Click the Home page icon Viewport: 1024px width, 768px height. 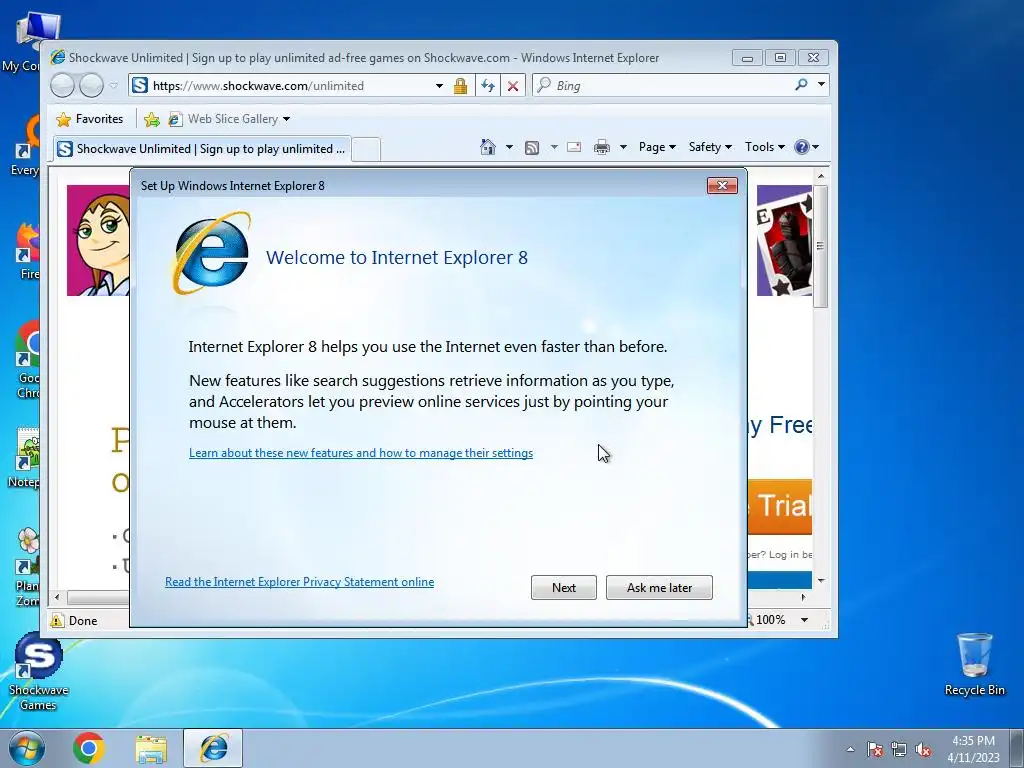[488, 147]
